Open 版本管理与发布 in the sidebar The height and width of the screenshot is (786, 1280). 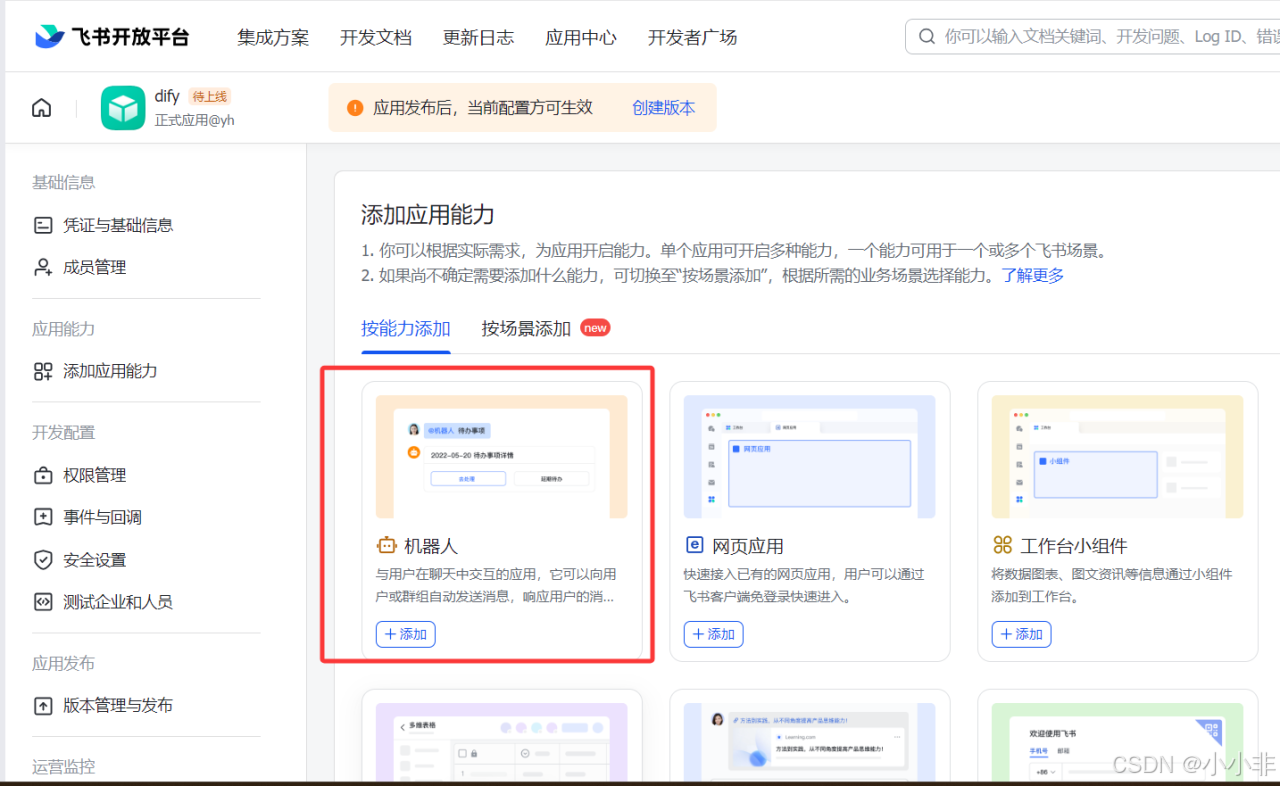[x=118, y=705]
